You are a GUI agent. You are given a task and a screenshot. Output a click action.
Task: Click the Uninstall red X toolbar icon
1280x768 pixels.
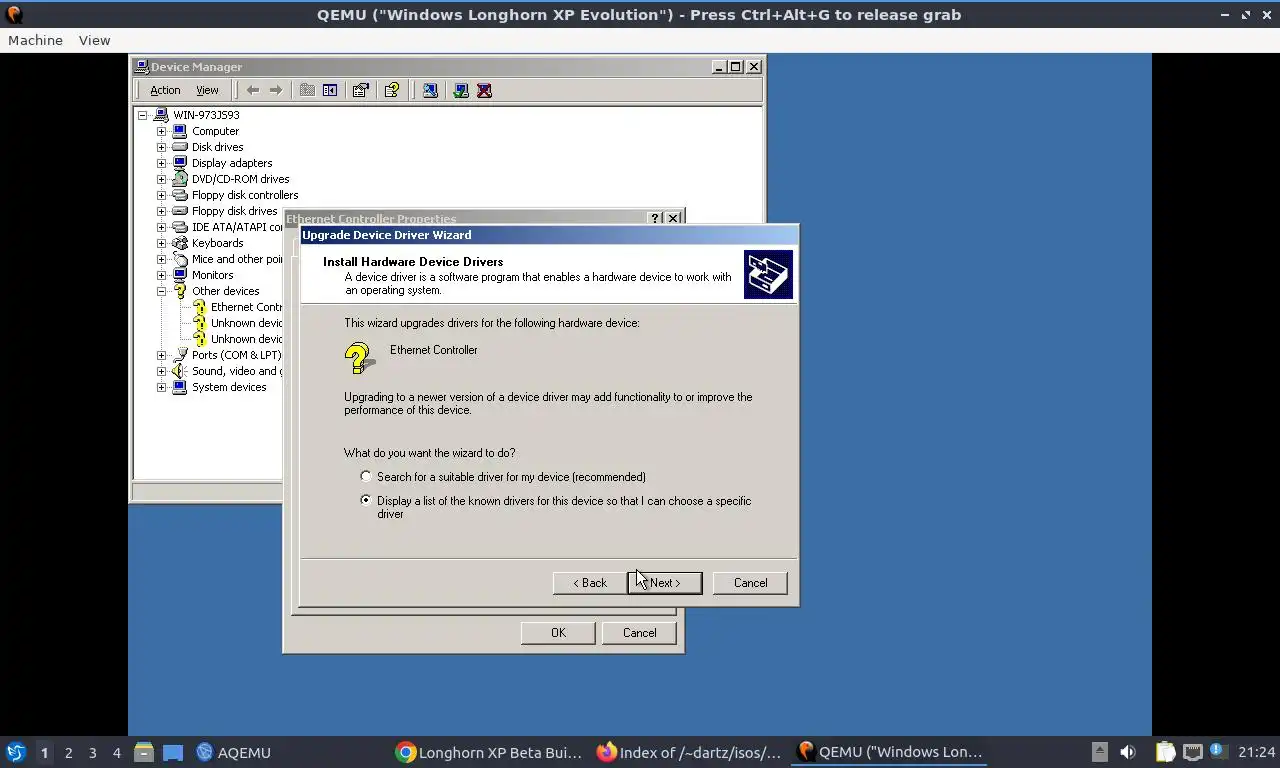(x=485, y=90)
